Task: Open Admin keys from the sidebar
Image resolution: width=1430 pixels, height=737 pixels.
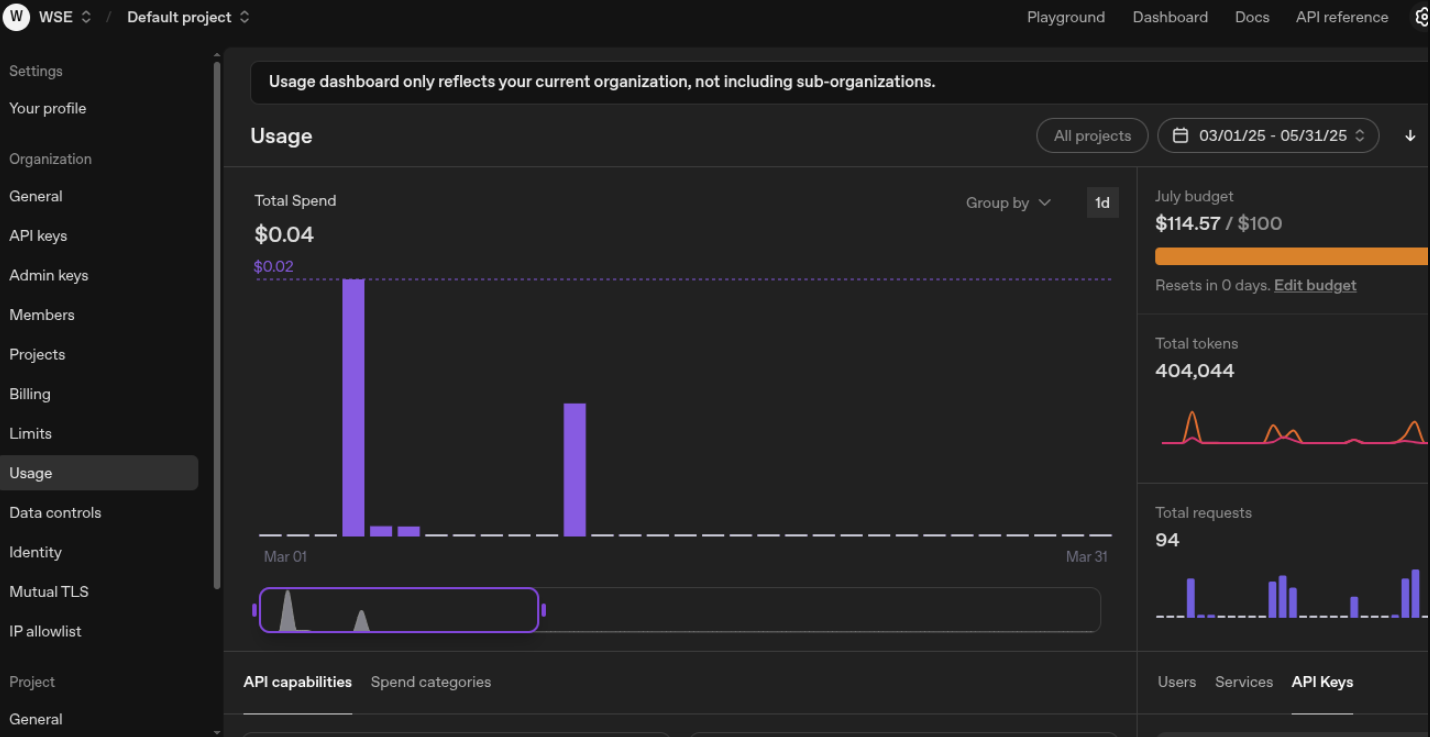Action: pos(48,275)
